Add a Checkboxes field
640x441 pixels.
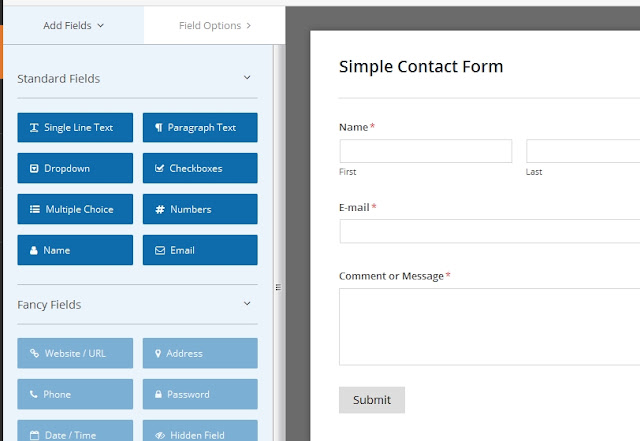click(200, 168)
